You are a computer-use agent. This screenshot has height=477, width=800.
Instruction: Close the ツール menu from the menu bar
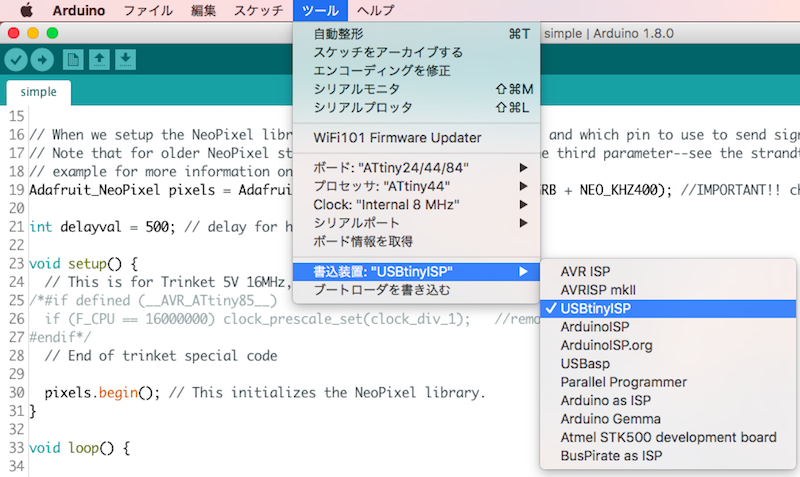(x=320, y=10)
